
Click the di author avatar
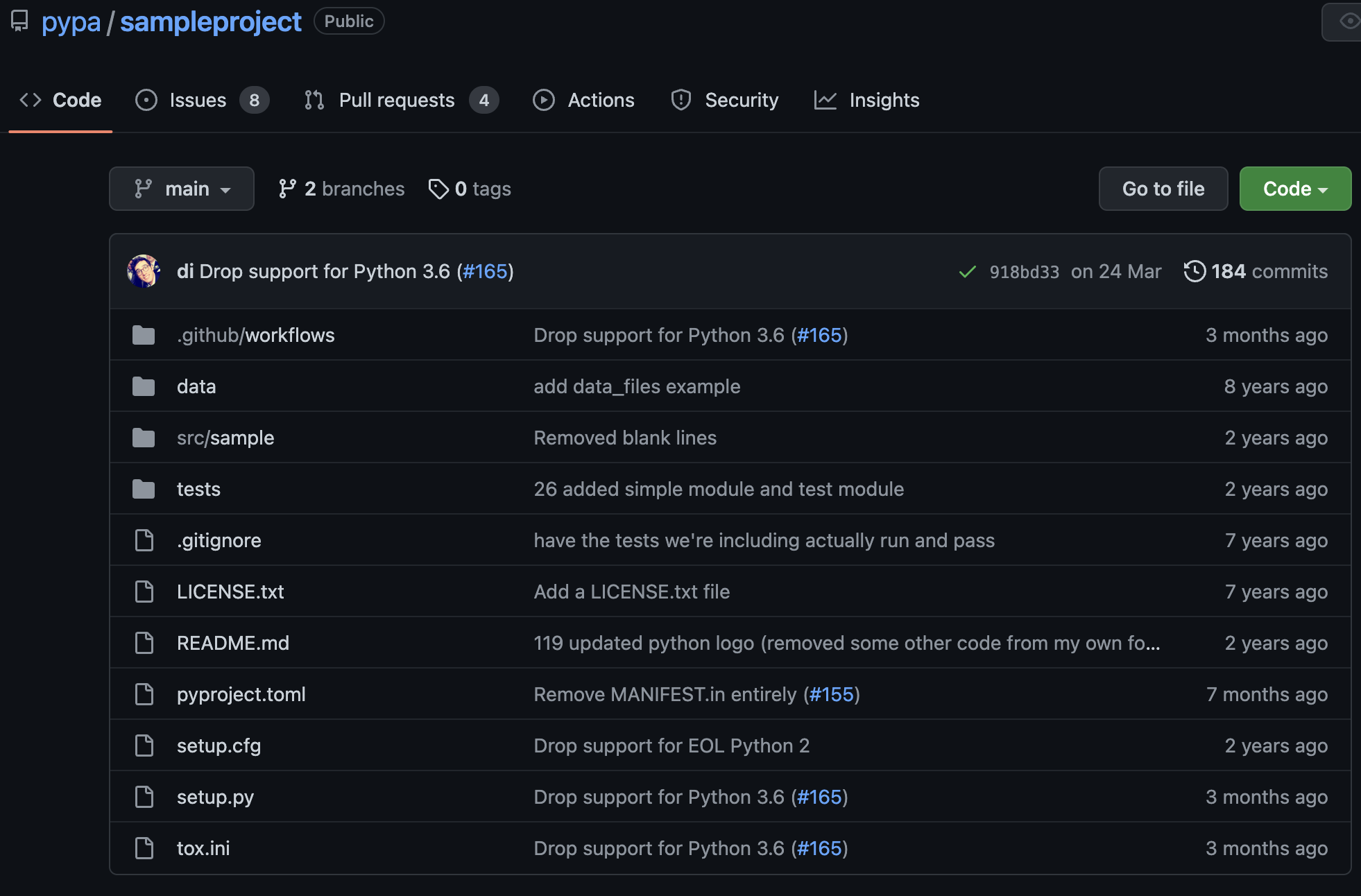[x=144, y=271]
